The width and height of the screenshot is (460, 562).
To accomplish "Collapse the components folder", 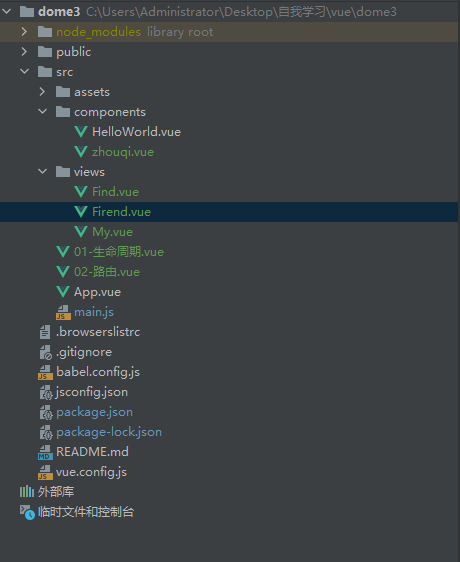I will (42, 111).
